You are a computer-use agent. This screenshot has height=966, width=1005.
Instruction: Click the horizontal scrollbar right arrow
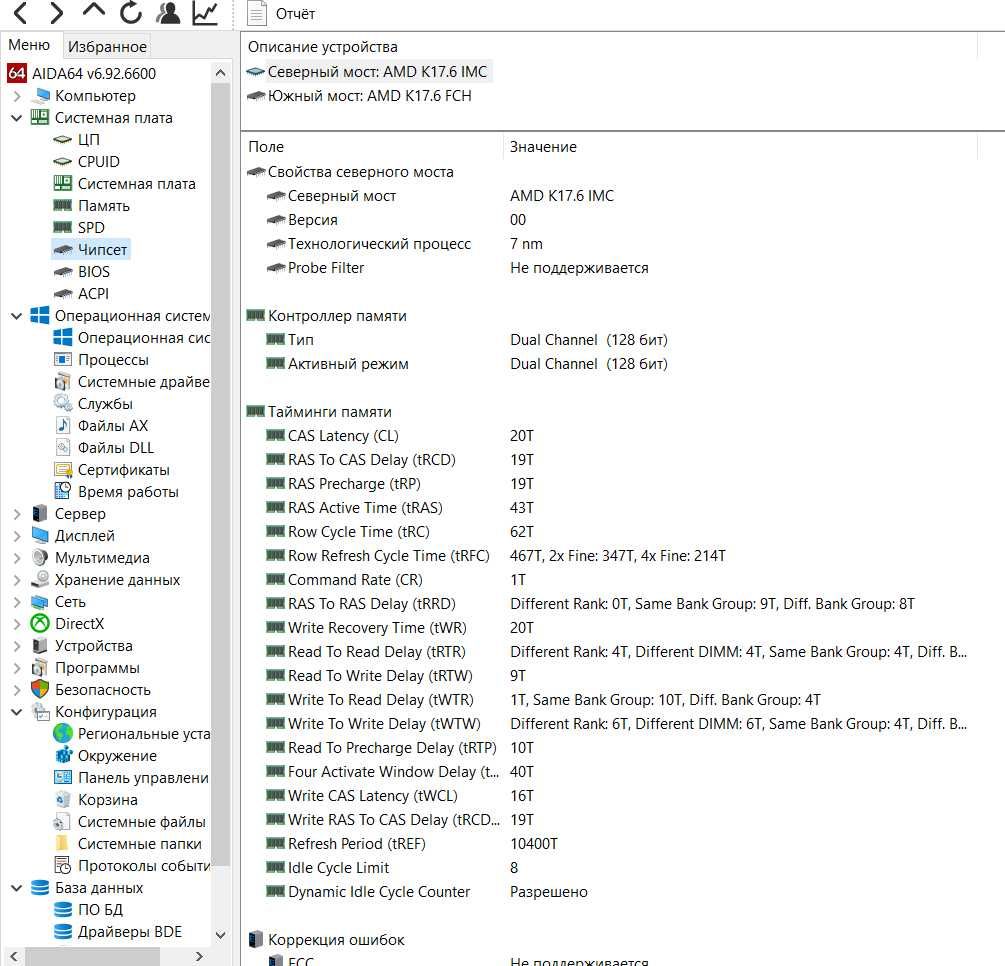199,956
